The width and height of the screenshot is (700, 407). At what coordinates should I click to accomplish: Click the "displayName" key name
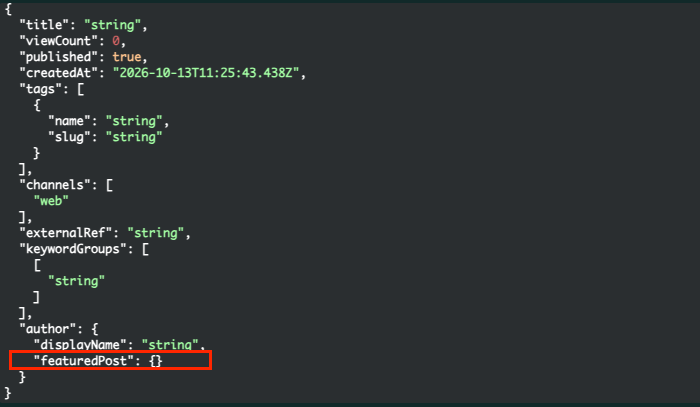tap(80, 345)
